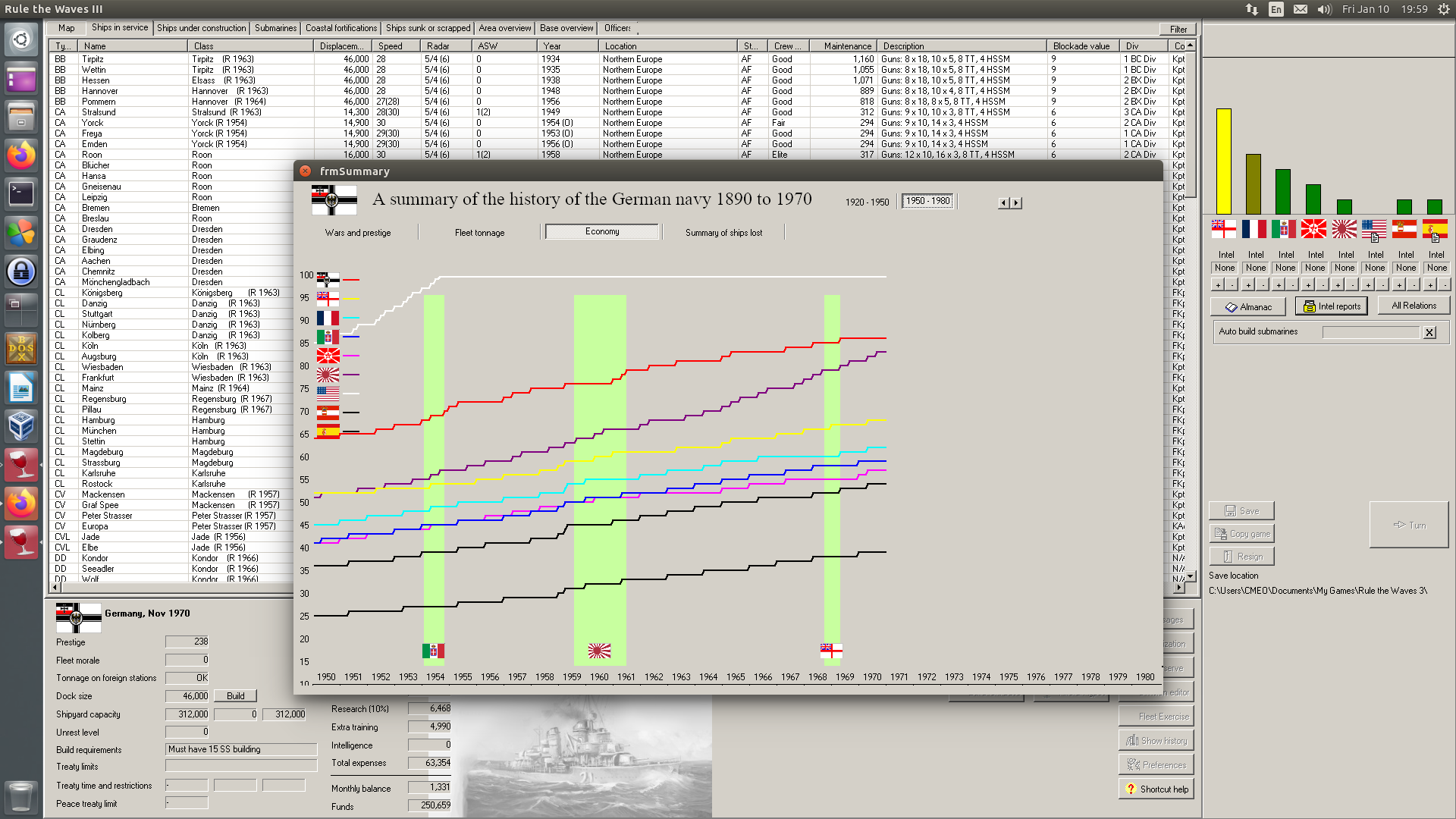
Task: Toggle the 1920 - 1950 period view
Action: point(867,202)
